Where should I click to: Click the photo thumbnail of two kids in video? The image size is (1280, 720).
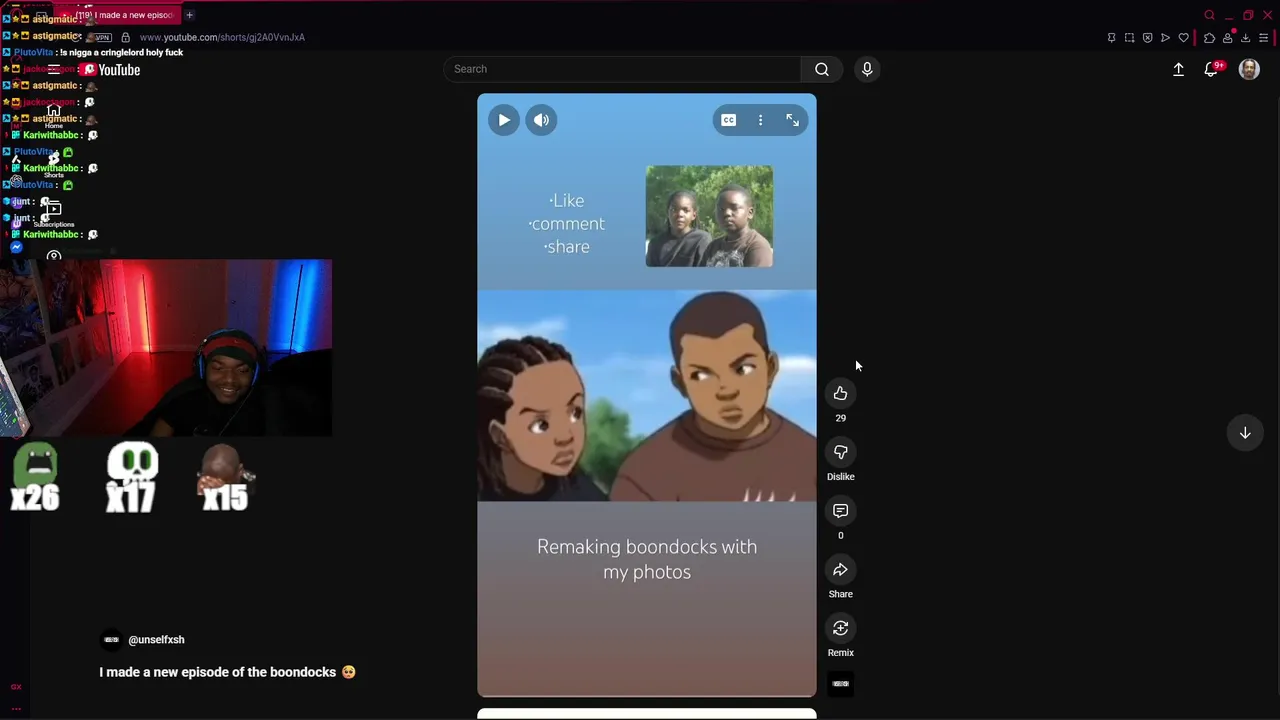709,216
